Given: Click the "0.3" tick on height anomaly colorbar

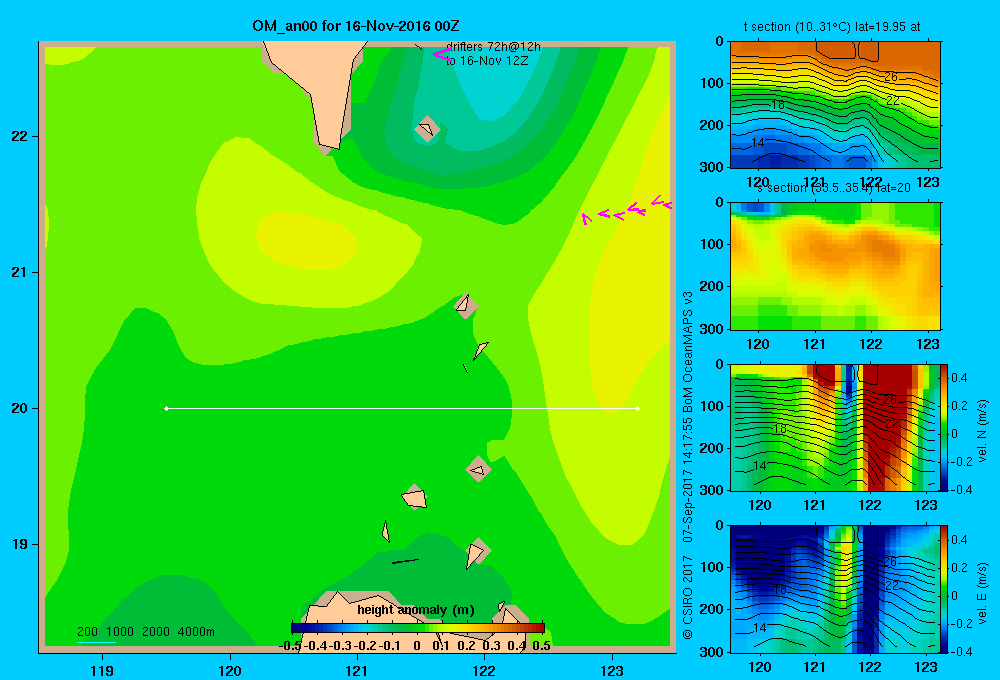Looking at the screenshot, I should [x=492, y=645].
